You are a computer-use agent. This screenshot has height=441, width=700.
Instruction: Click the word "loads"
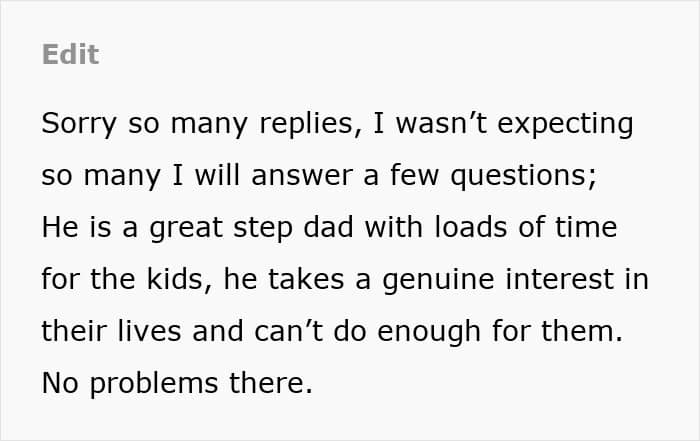click(471, 226)
